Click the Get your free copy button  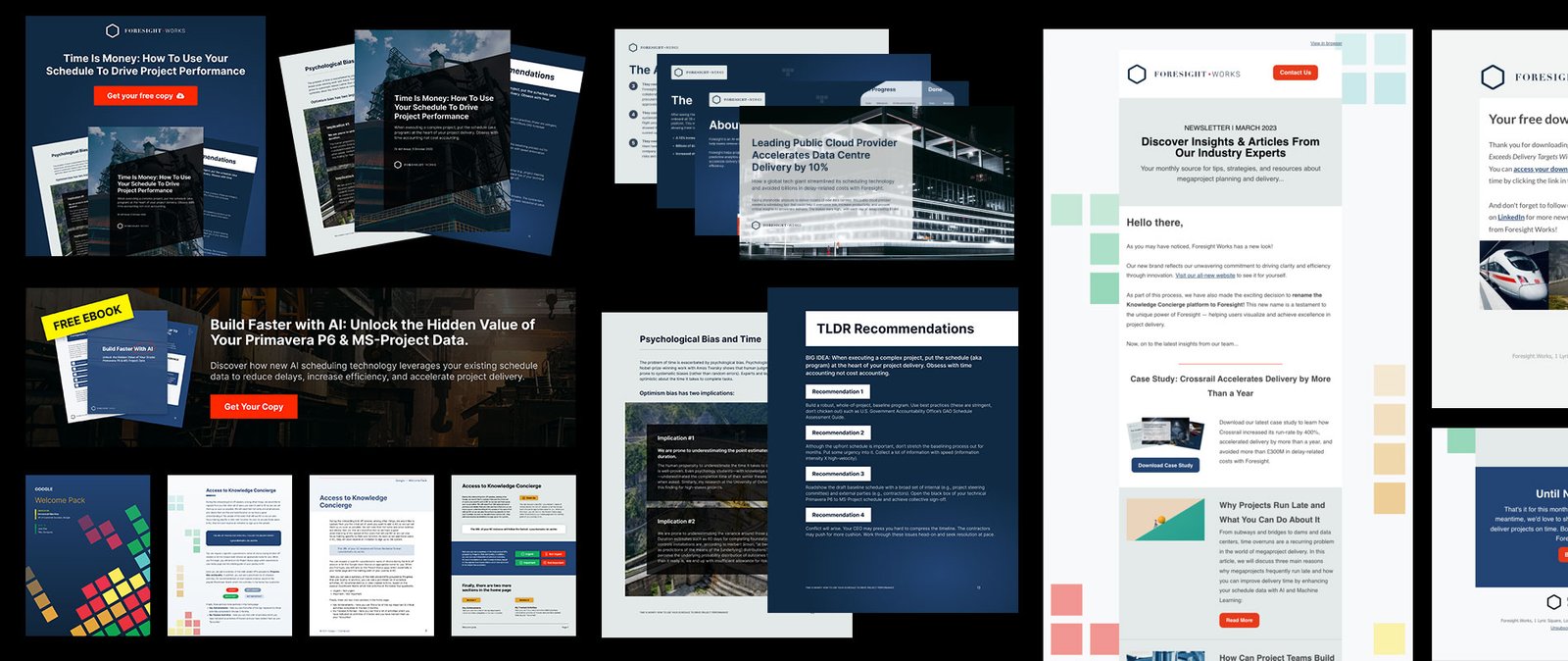(x=145, y=96)
